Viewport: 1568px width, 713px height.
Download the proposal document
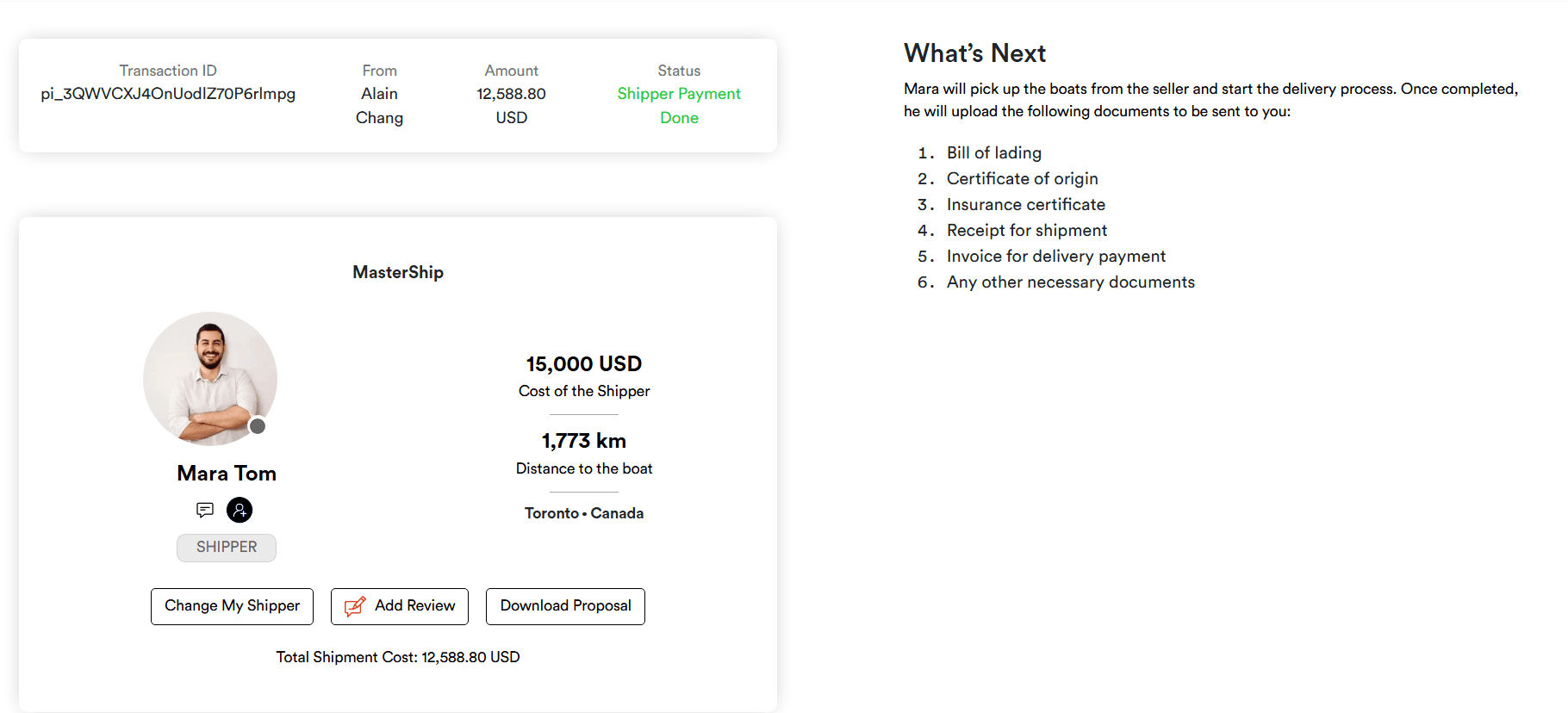[x=565, y=606]
